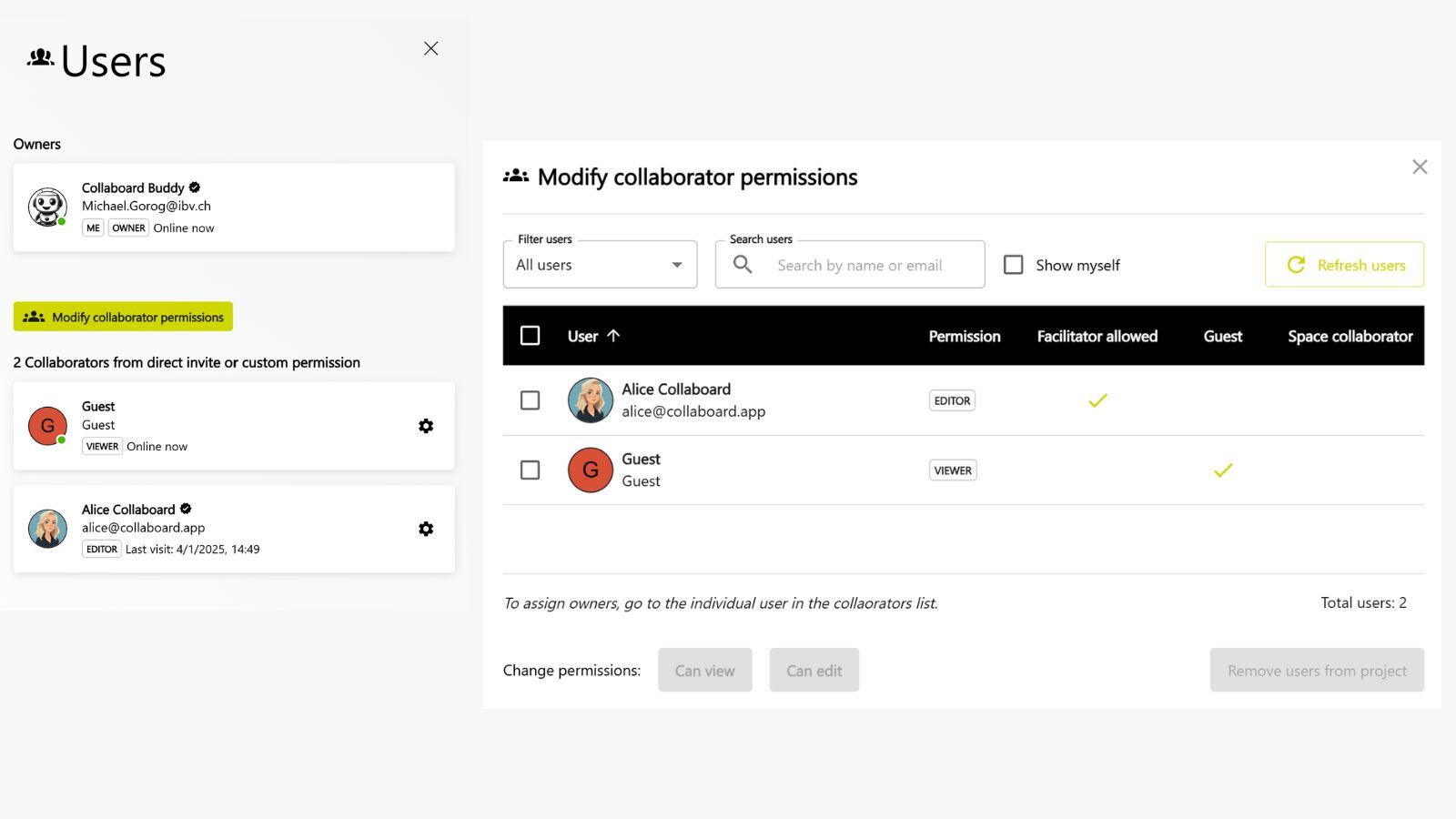
Task: Click Modify collaborator permissions button
Action: click(x=123, y=317)
